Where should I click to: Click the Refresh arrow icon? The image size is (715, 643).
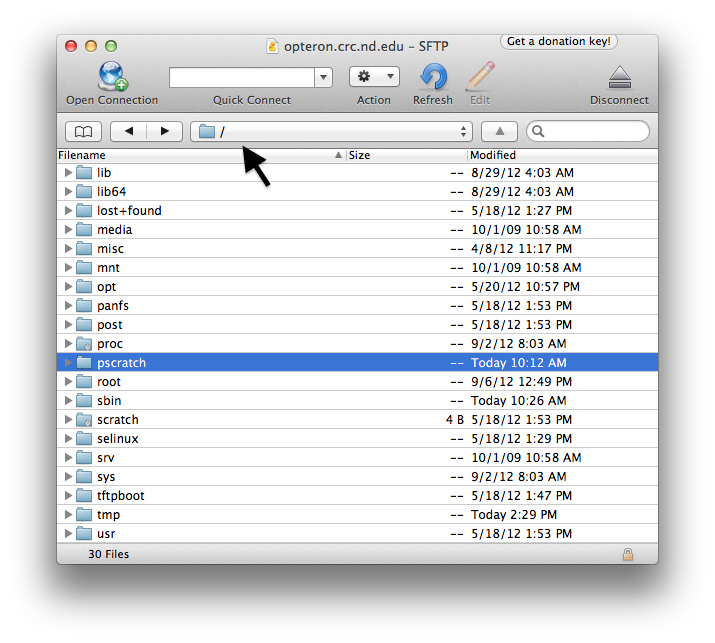point(433,77)
